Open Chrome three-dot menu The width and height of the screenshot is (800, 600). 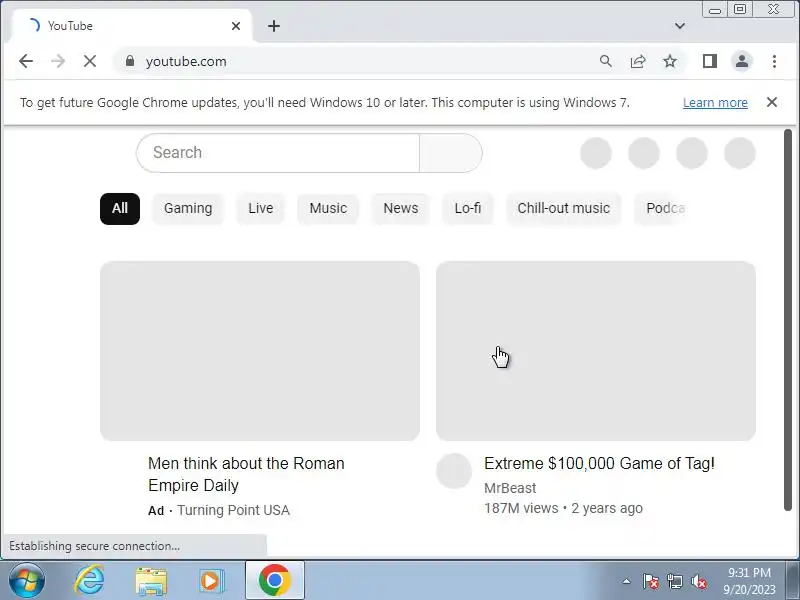[774, 61]
